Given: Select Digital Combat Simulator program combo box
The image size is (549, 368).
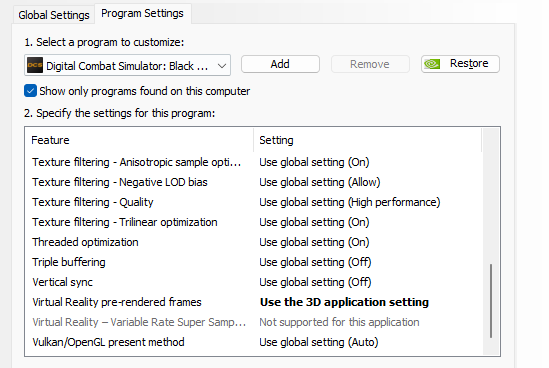Looking at the screenshot, I should click(127, 65).
